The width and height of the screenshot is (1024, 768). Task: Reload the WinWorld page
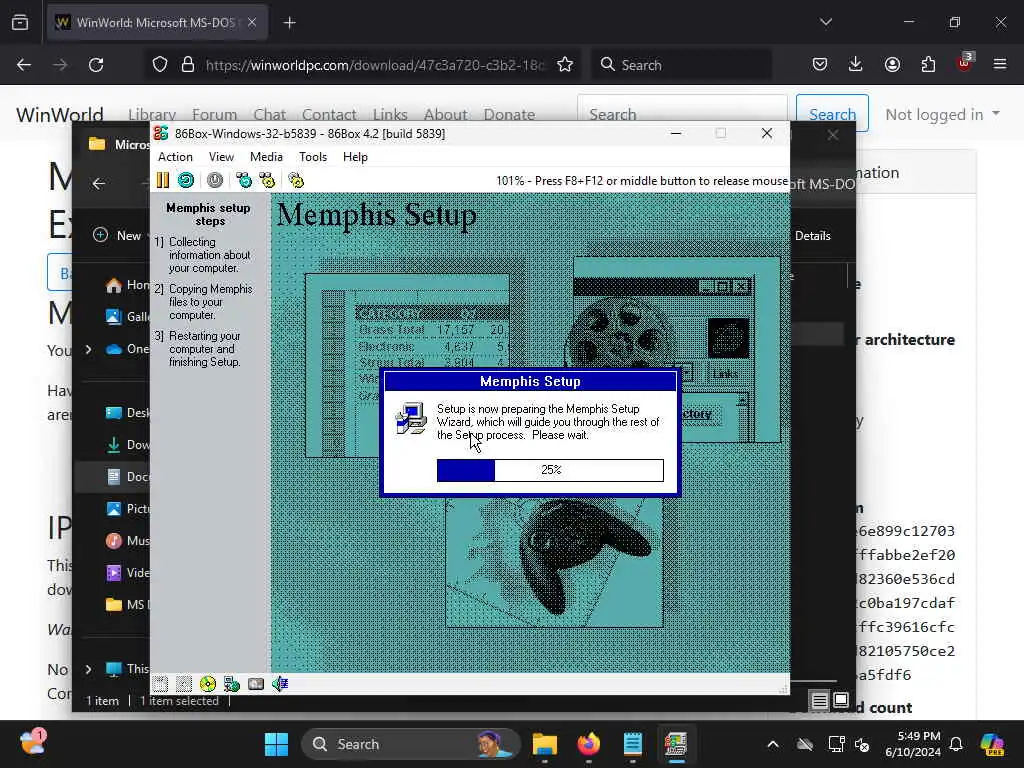pyautogui.click(x=96, y=65)
